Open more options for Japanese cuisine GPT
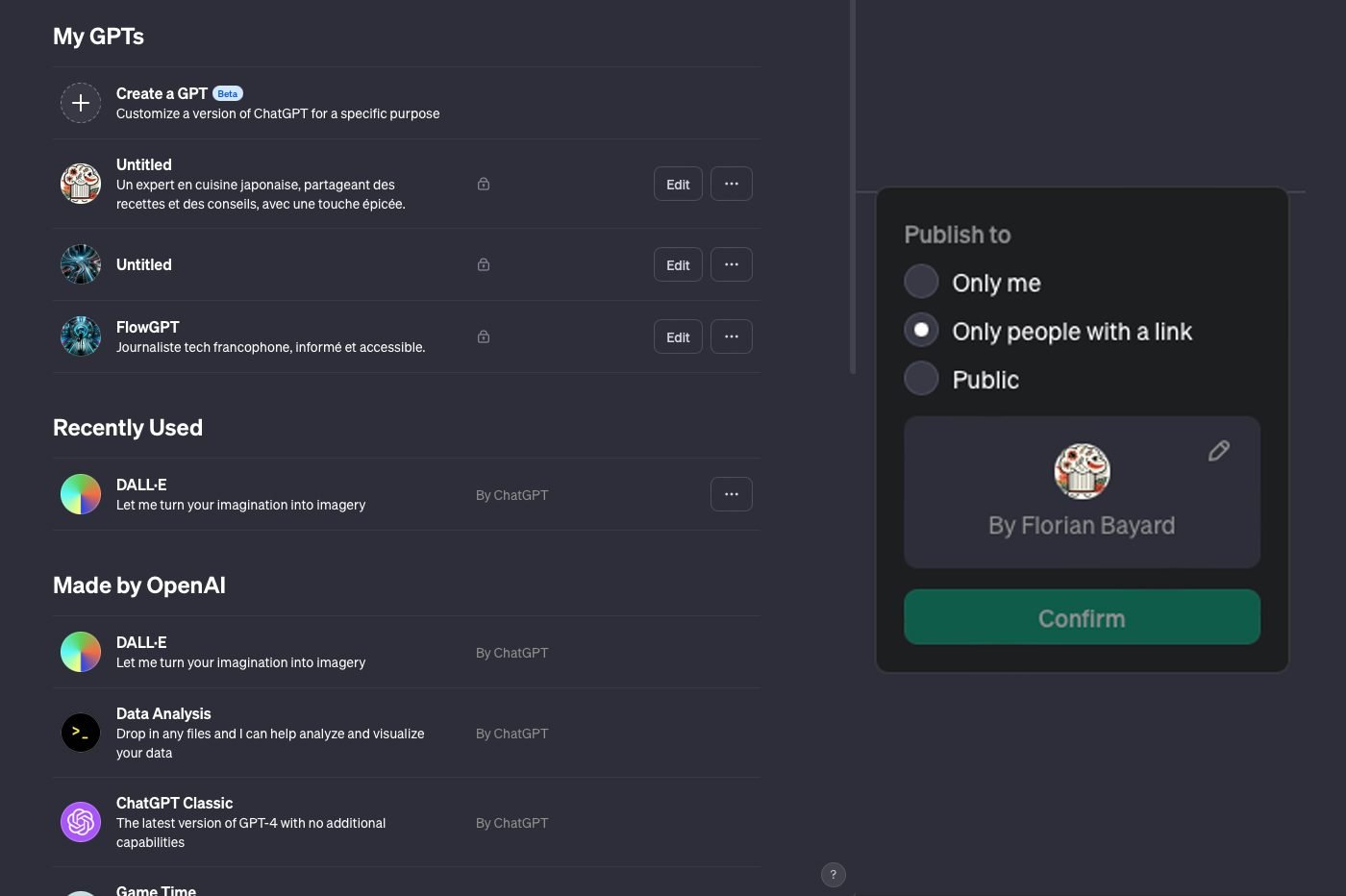Image resolution: width=1346 pixels, height=896 pixels. tap(732, 184)
